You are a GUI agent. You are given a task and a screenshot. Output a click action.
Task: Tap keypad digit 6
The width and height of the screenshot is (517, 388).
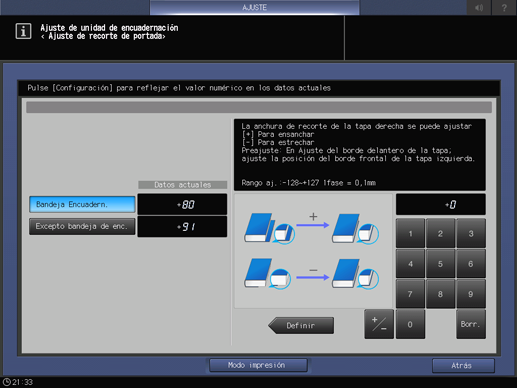[471, 264]
